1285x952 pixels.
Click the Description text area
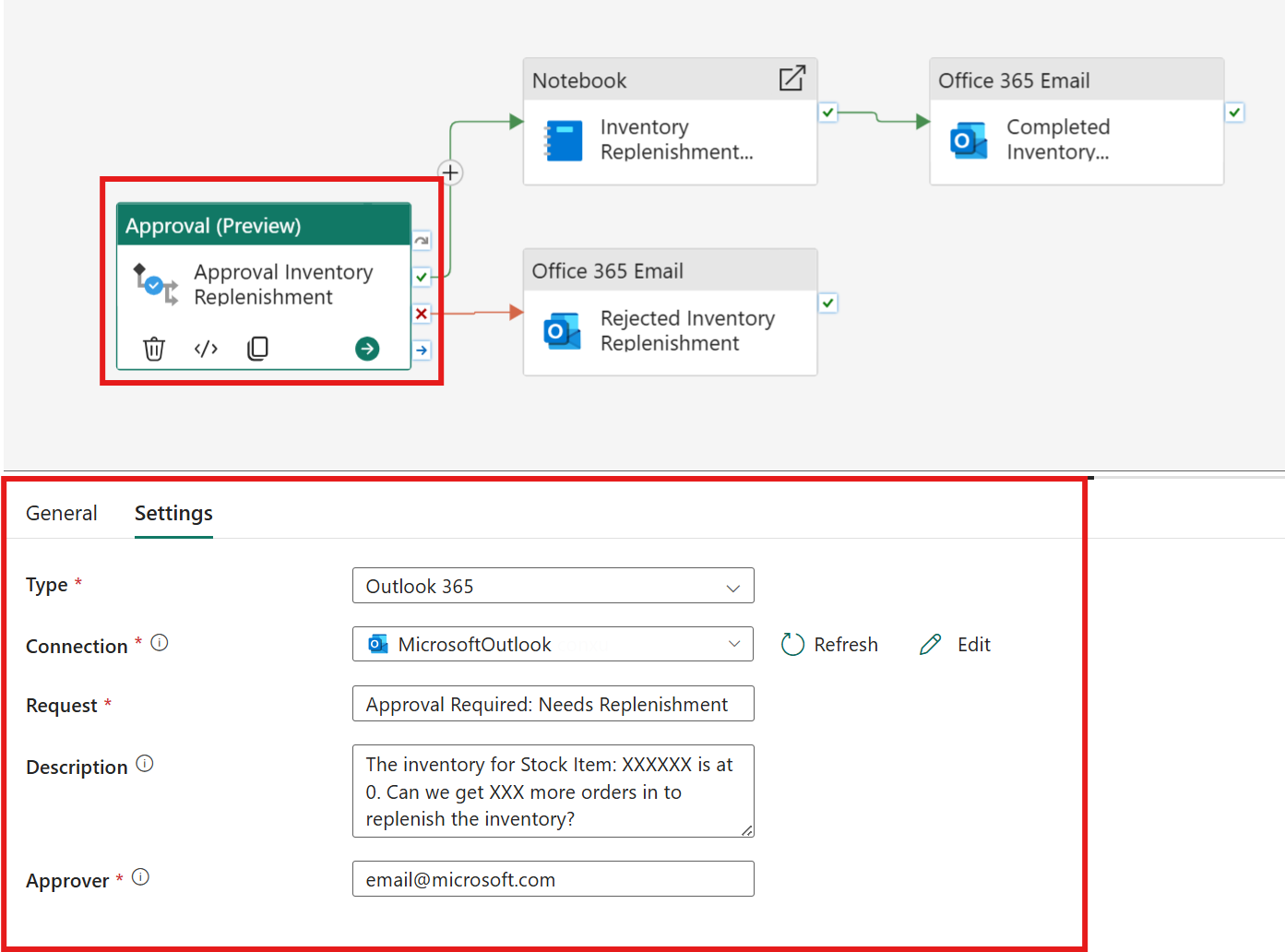(x=553, y=791)
